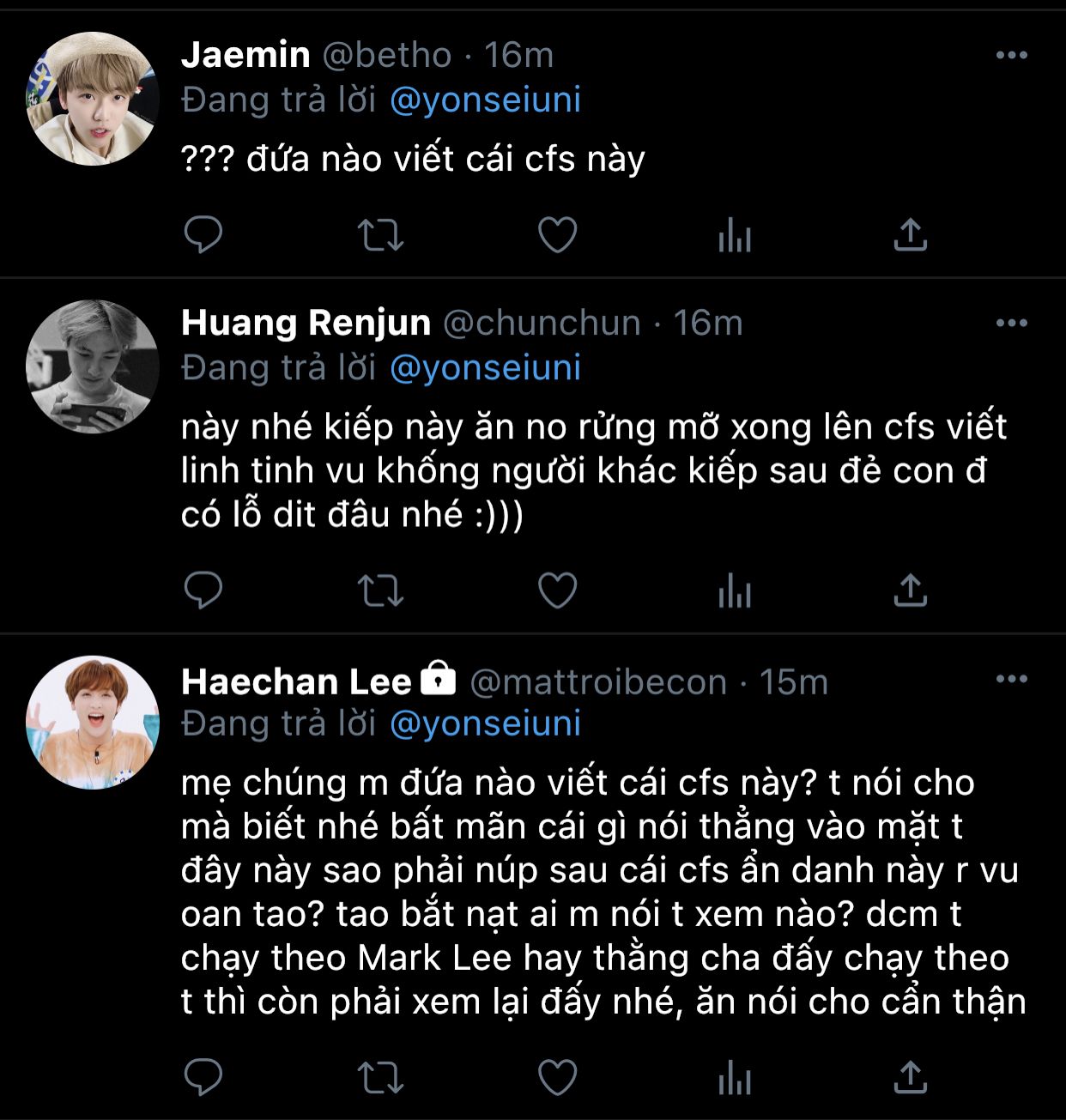The height and width of the screenshot is (1120, 1066).
Task: Like Jaemin's tweet
Action: click(x=557, y=234)
